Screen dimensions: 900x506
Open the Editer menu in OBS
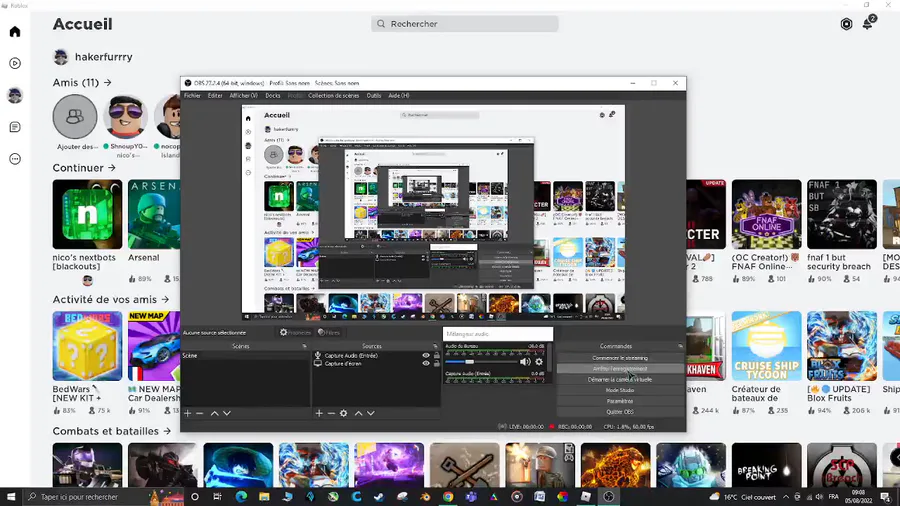pyautogui.click(x=215, y=96)
